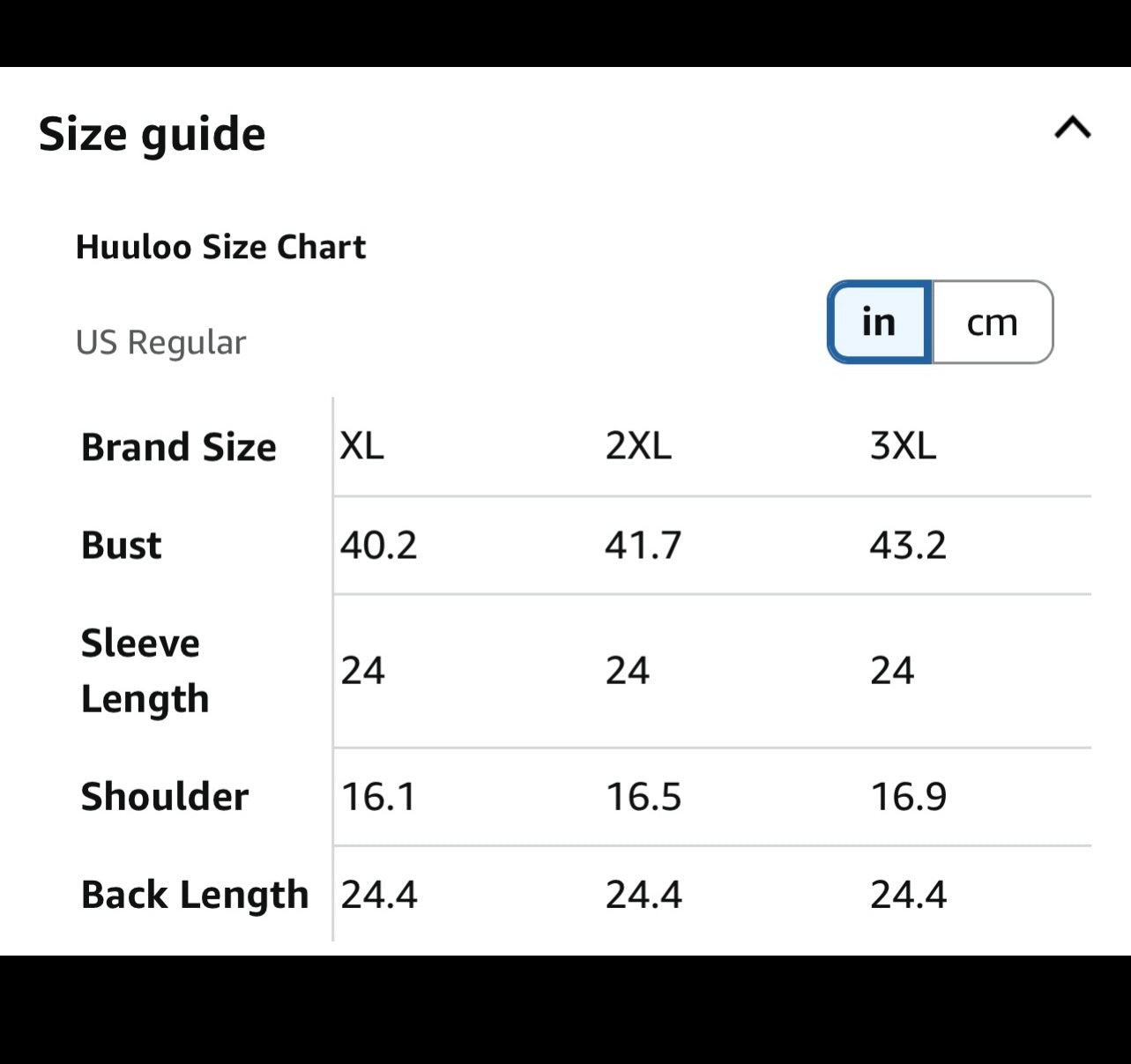
Task: Select the 2XL bust value 41.7
Action: pos(644,545)
